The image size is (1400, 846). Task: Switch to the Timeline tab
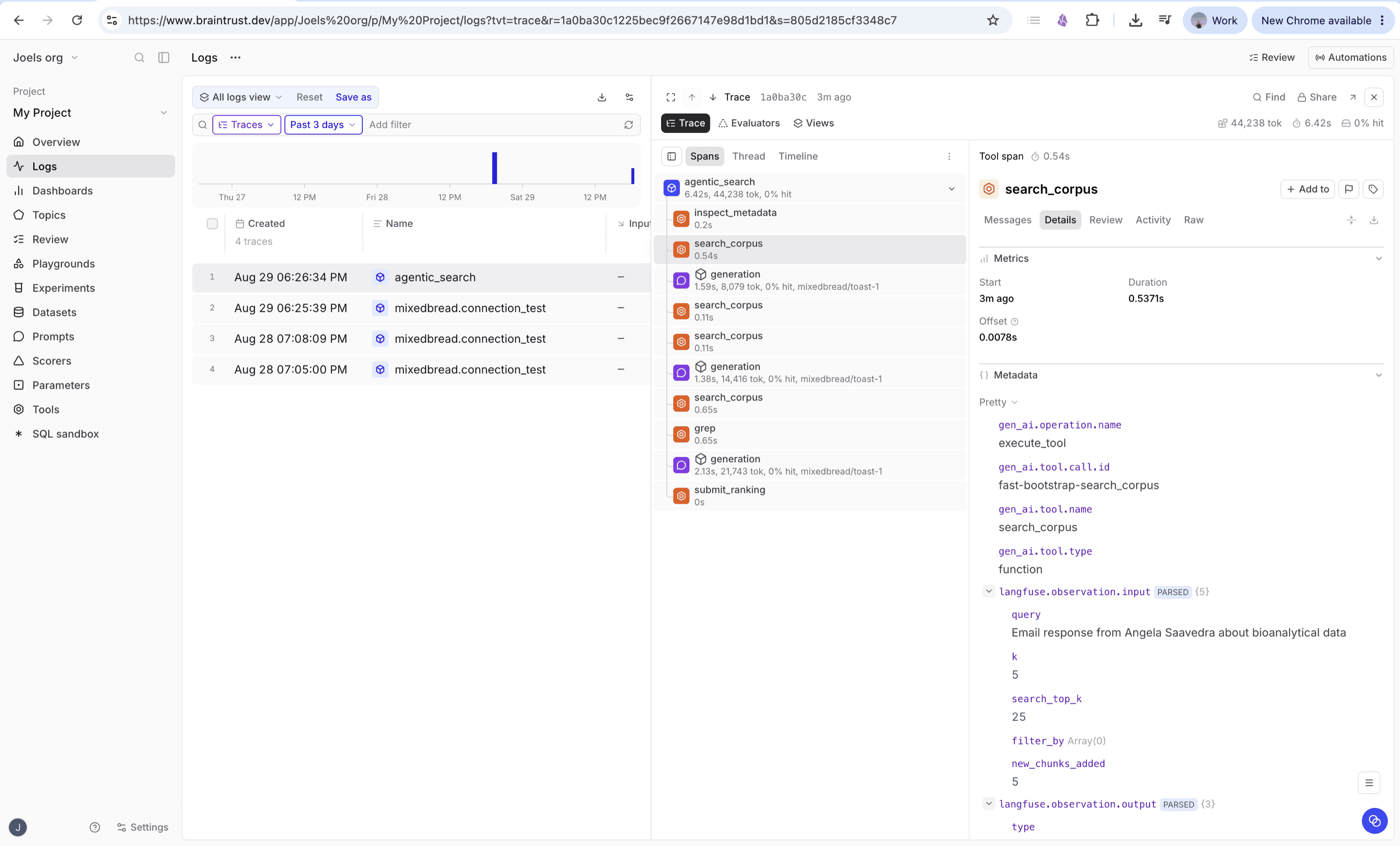tap(798, 156)
